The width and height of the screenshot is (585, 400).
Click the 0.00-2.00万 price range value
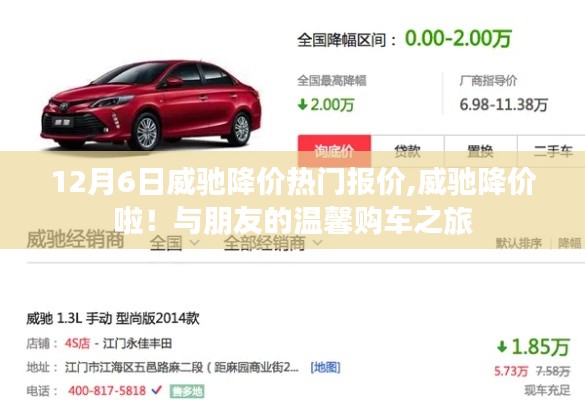tap(458, 39)
